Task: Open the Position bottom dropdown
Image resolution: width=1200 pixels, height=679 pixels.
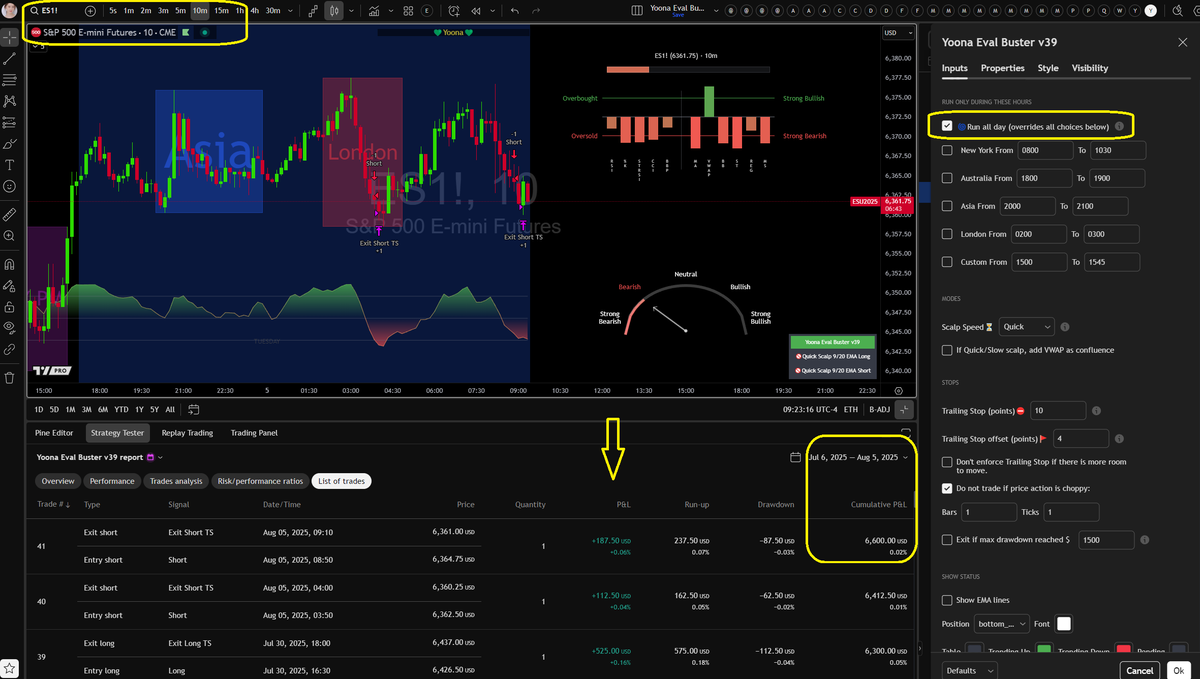Action: point(1003,624)
